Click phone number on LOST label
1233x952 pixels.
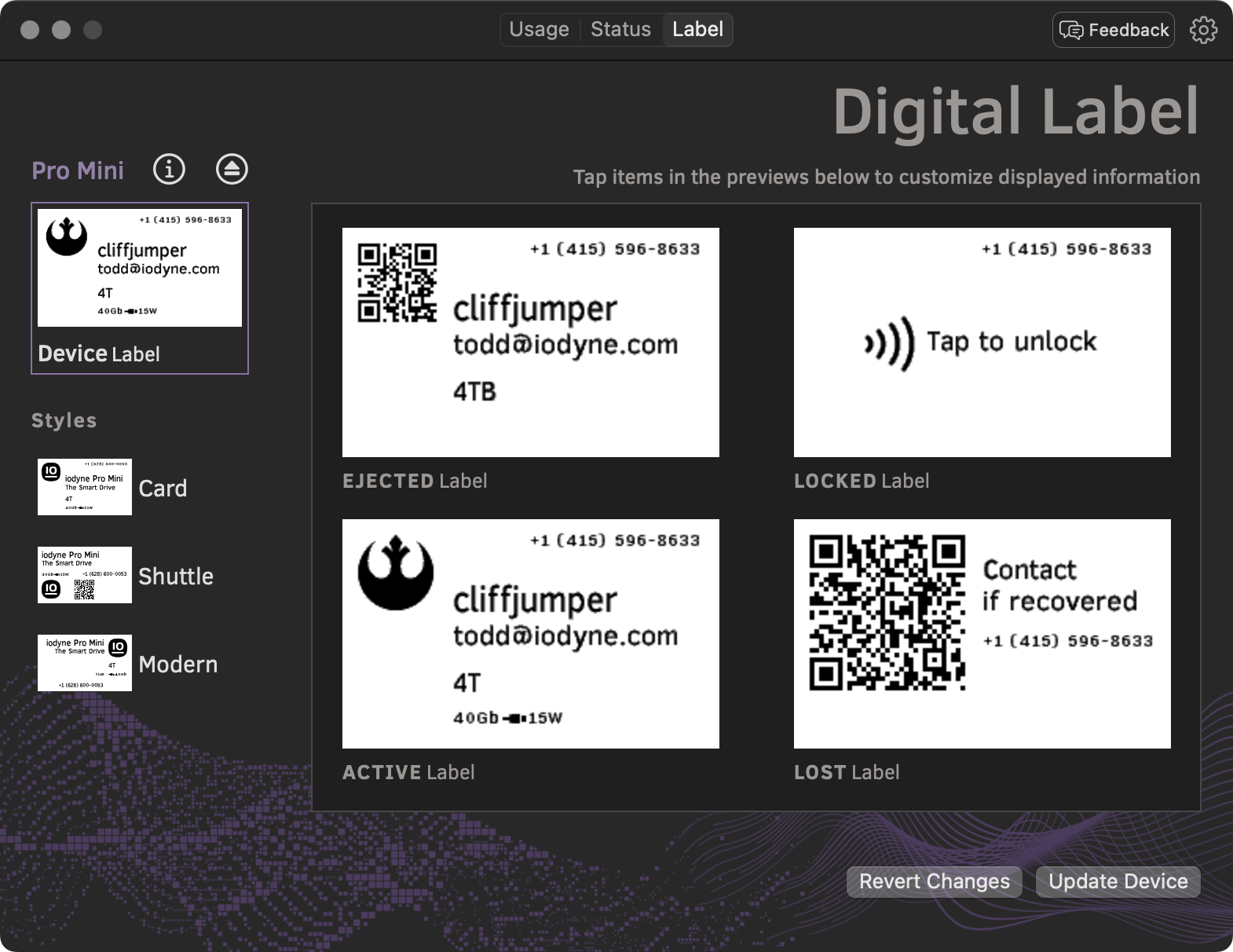click(x=1068, y=641)
